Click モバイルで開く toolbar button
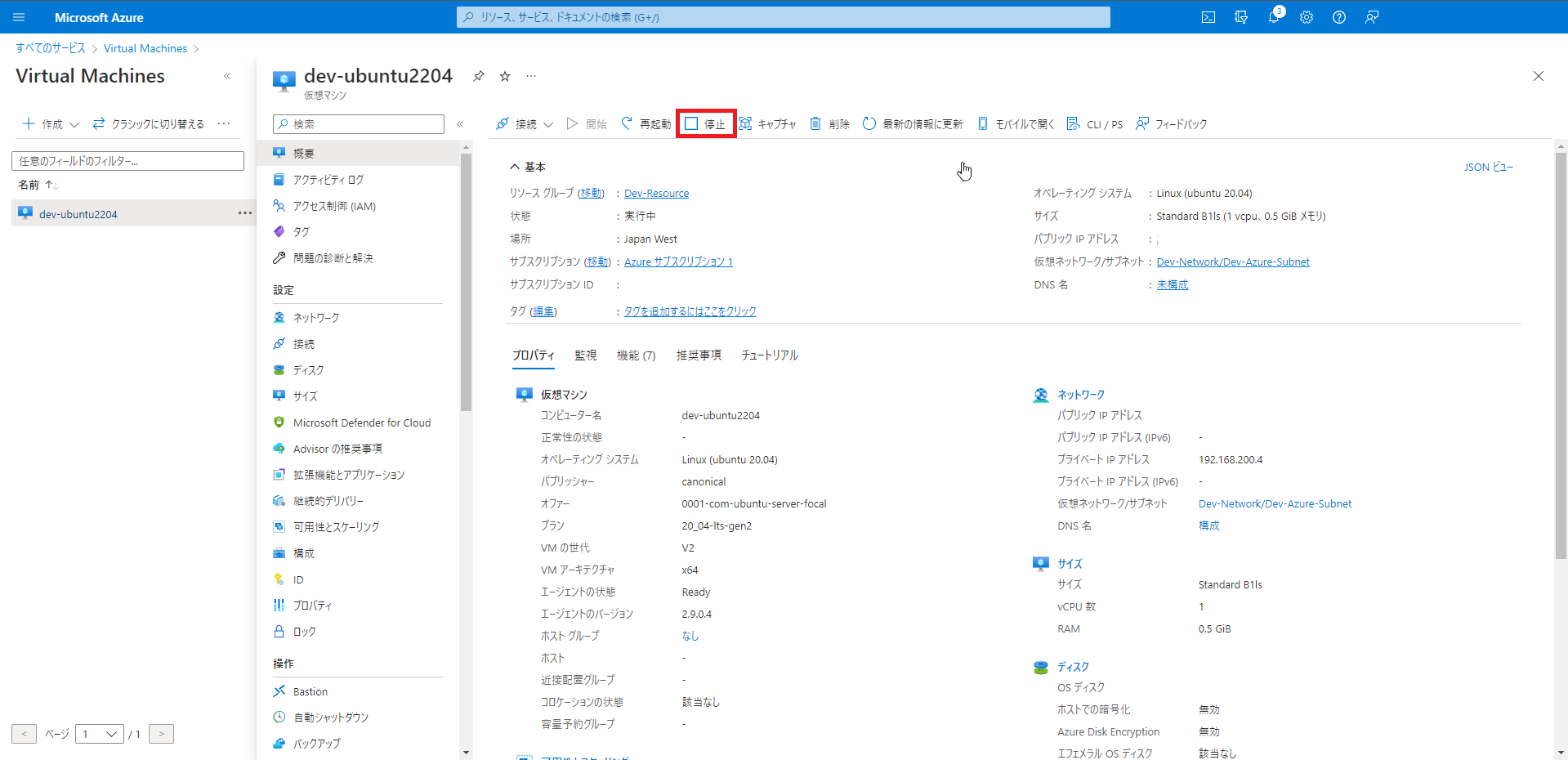 coord(1016,124)
